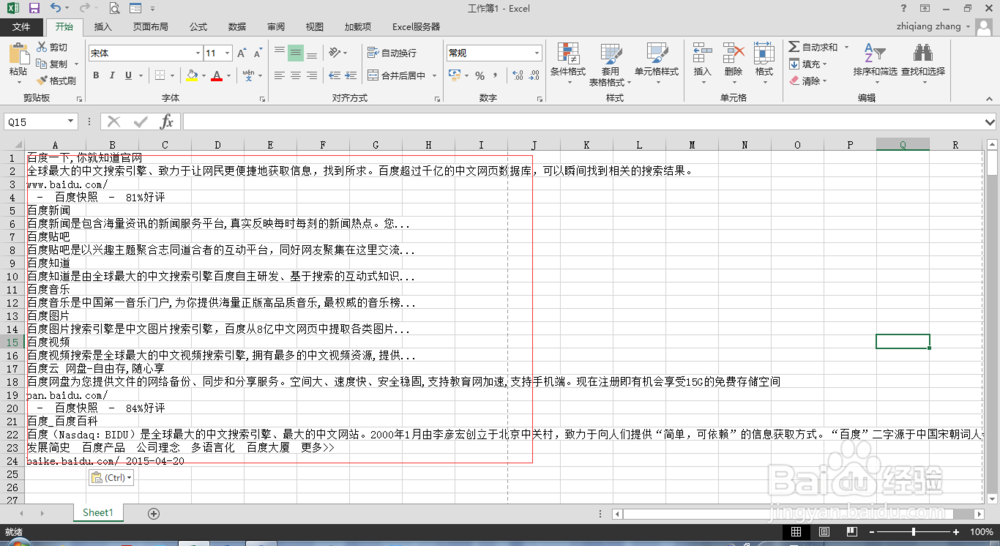The width and height of the screenshot is (1000, 546).
Task: Open the Cell Styles gallery icon
Action: tap(656, 54)
